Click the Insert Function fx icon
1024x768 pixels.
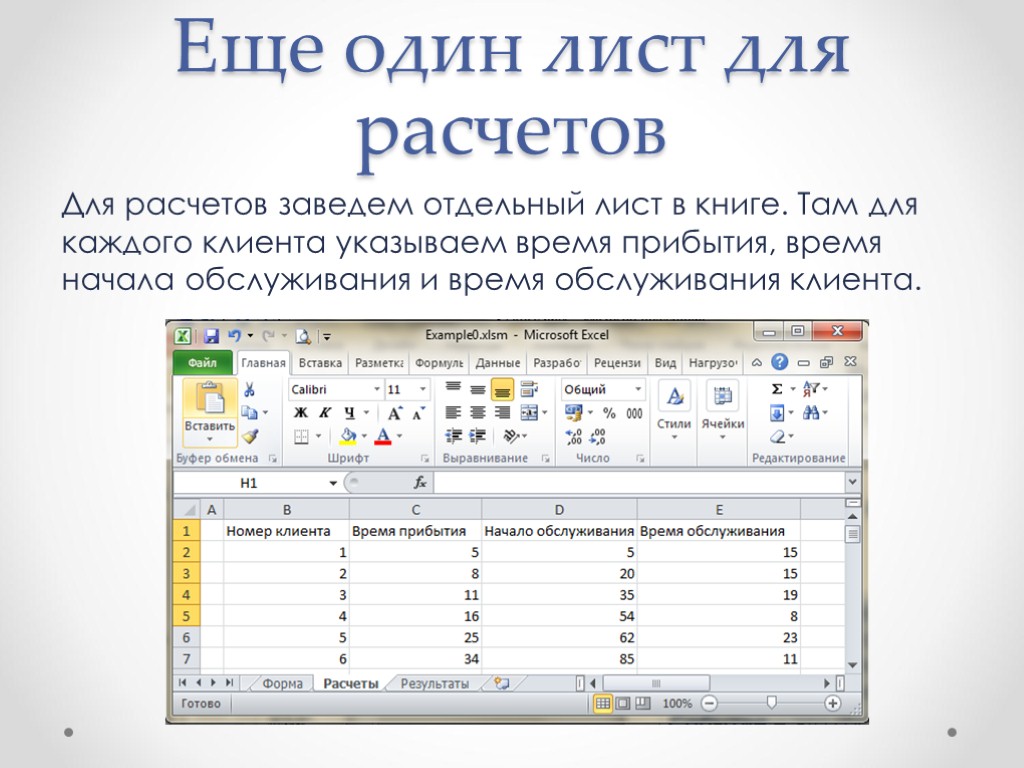(x=420, y=483)
